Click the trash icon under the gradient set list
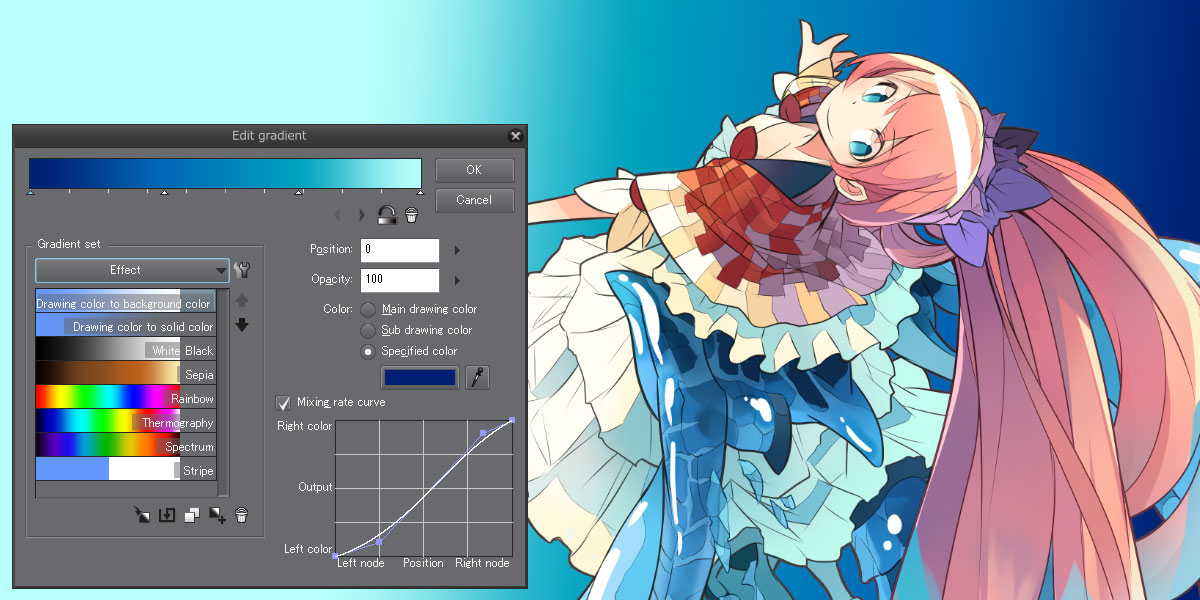Screen dimensions: 1200x600 click(241, 515)
